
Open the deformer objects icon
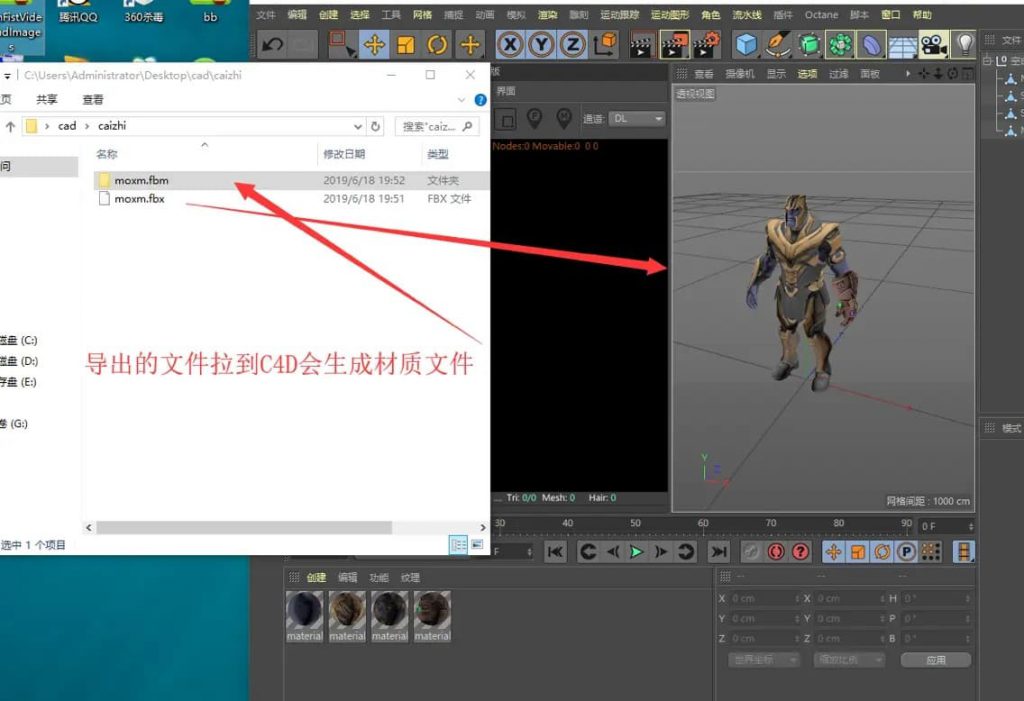click(871, 44)
